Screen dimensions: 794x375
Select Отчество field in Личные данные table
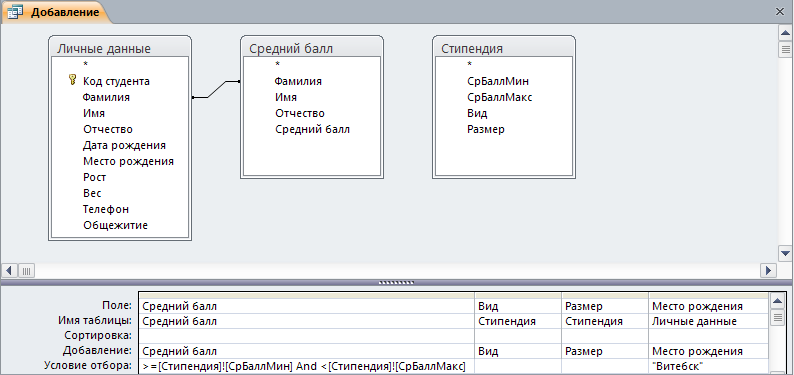pos(108,130)
